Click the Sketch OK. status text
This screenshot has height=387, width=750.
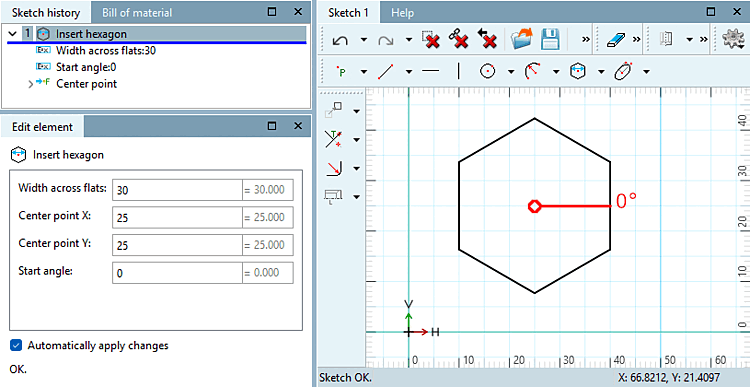tap(345, 377)
